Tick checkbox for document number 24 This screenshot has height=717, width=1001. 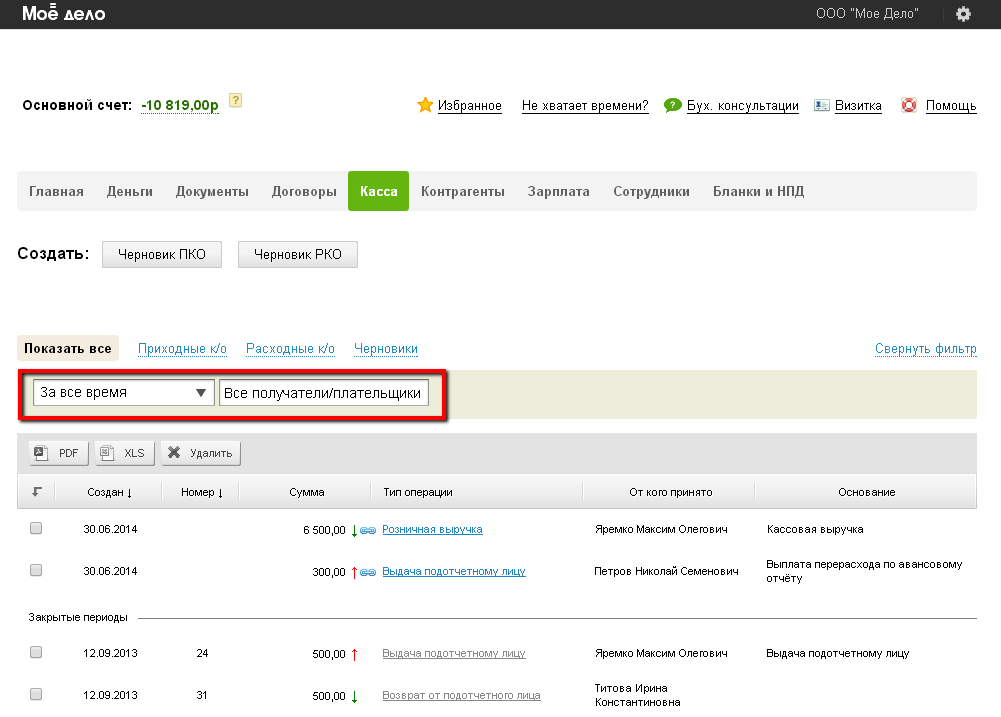36,652
